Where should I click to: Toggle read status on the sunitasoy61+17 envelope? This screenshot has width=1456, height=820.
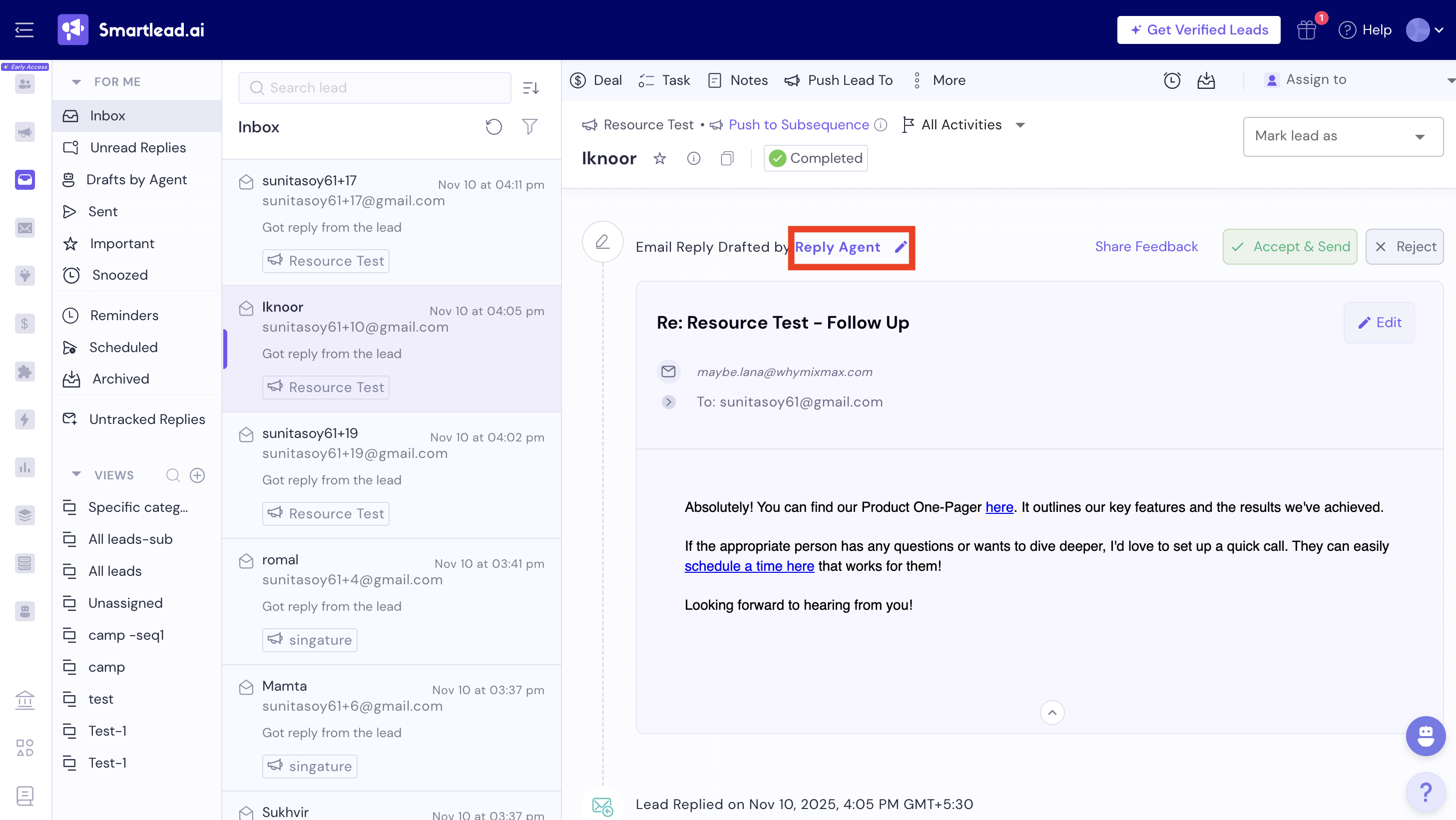246,182
